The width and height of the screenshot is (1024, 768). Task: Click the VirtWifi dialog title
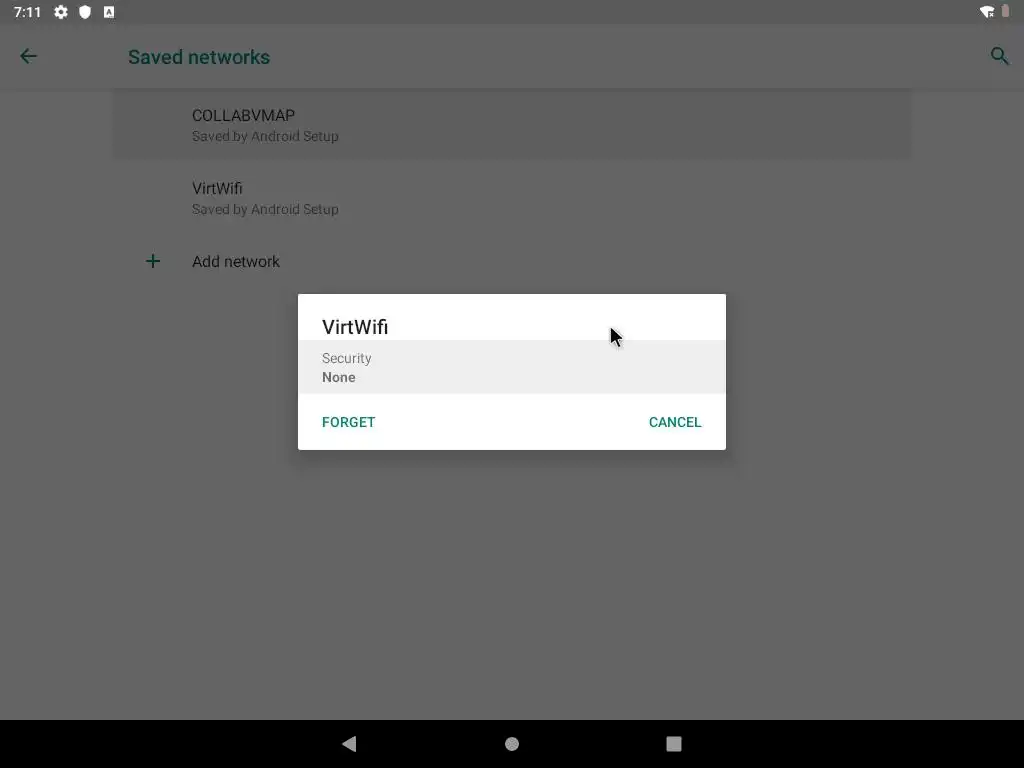(x=355, y=327)
